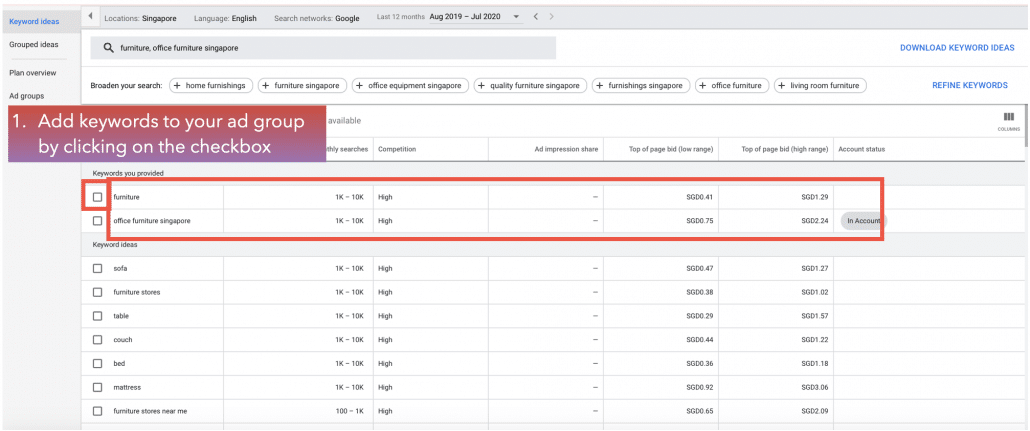Check the bed keyword checkbox

97,363
